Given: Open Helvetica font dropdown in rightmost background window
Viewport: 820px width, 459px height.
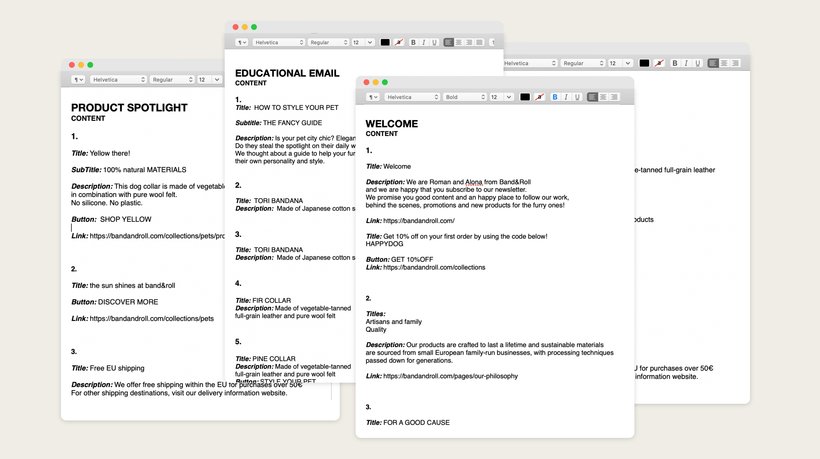Looking at the screenshot, I should pos(529,63).
